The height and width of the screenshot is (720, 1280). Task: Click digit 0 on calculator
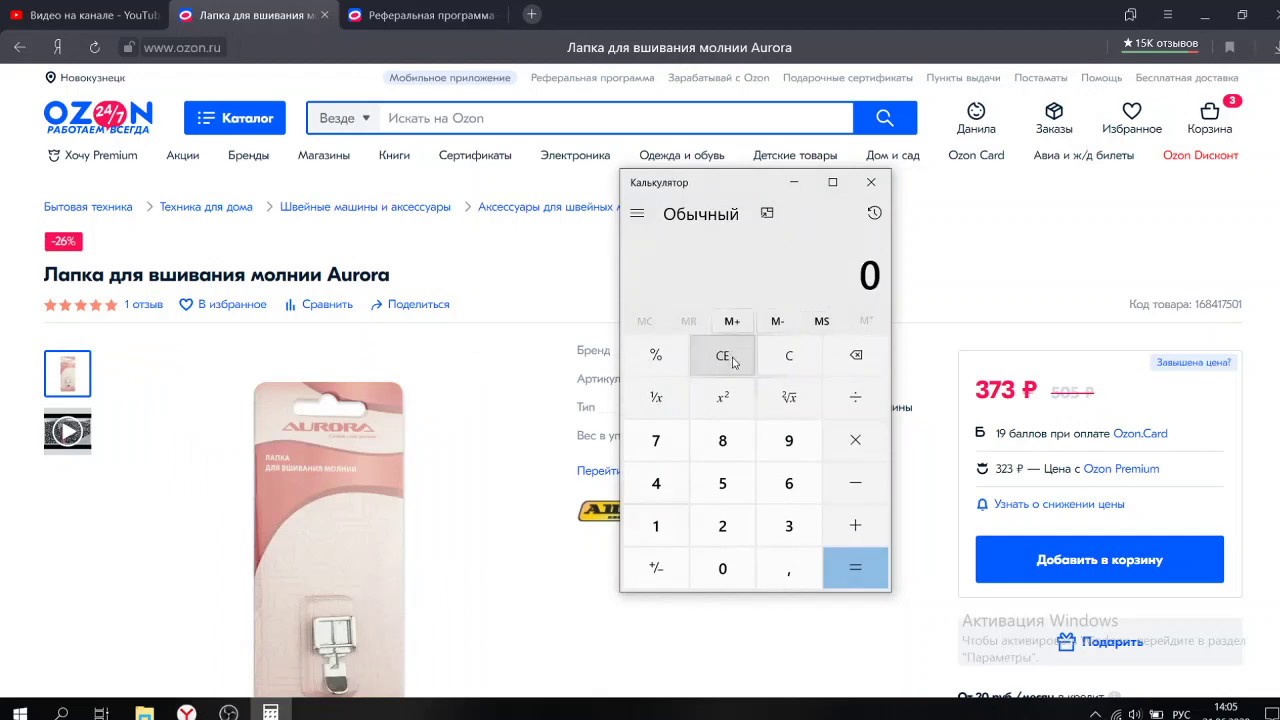pos(722,568)
